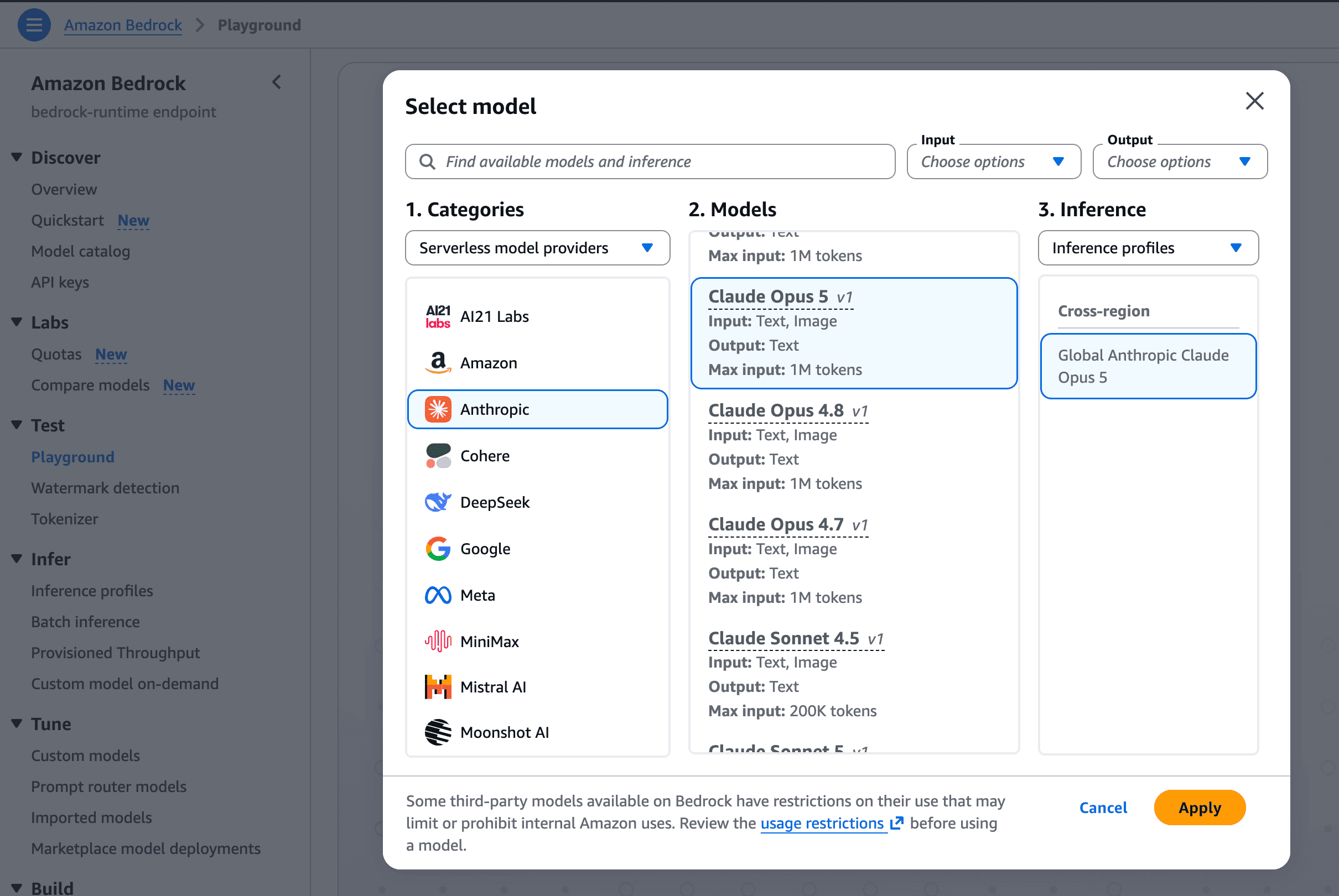Open the Tokenizer page

pos(65,519)
